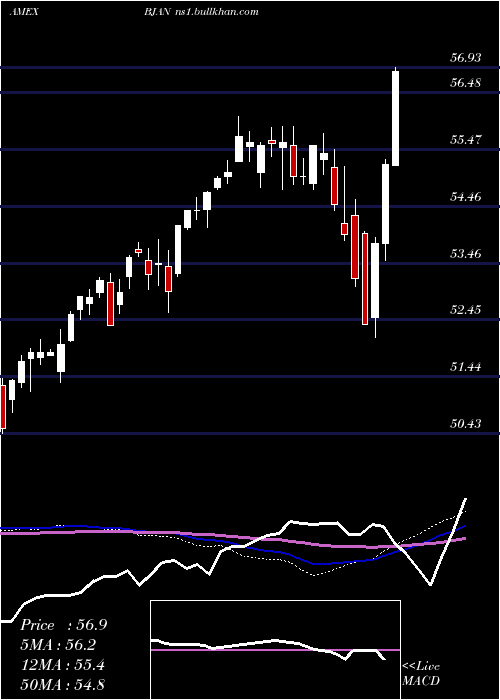Click the 56.93 price level label
This screenshot has height=700, width=500.
[466, 58]
